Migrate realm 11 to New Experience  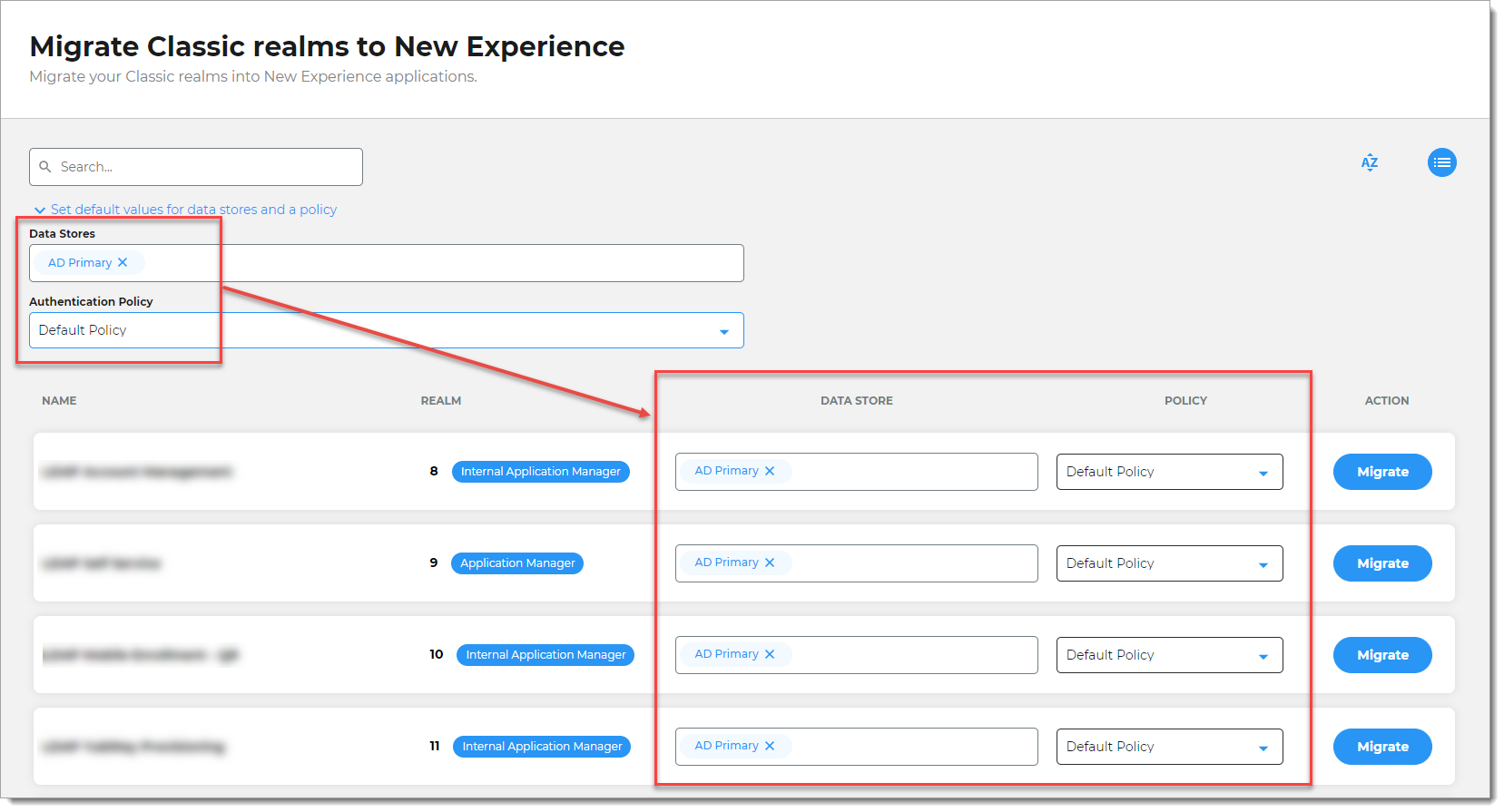(x=1381, y=747)
